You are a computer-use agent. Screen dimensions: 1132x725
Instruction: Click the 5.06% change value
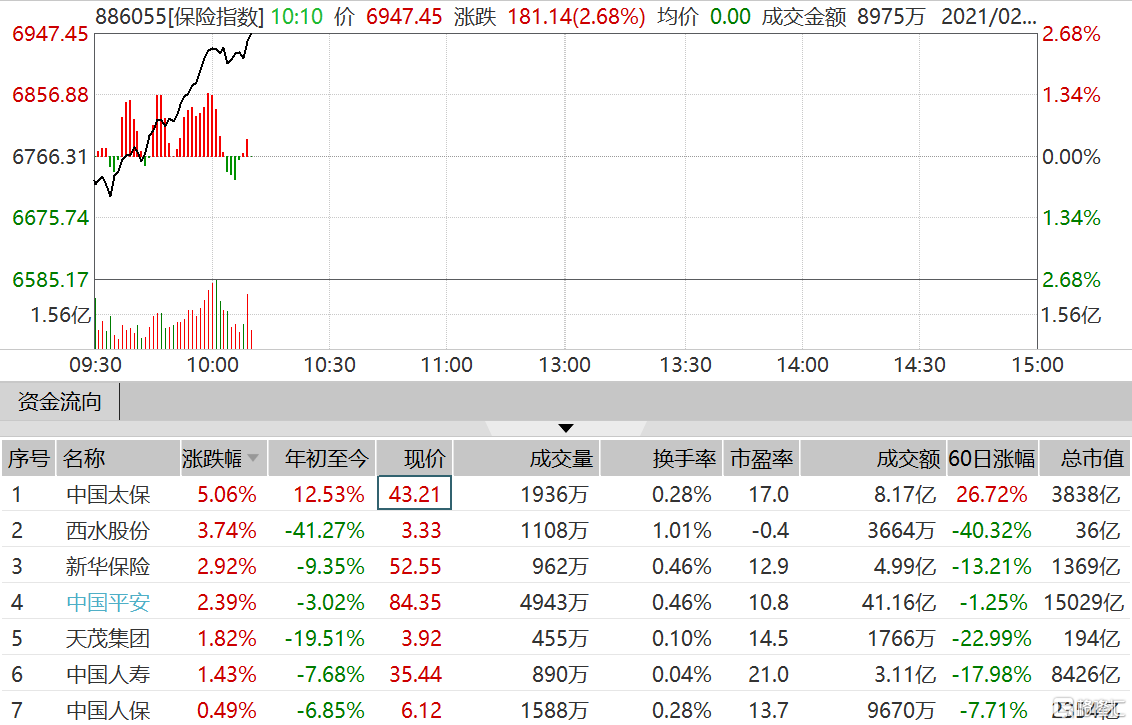[x=227, y=495]
